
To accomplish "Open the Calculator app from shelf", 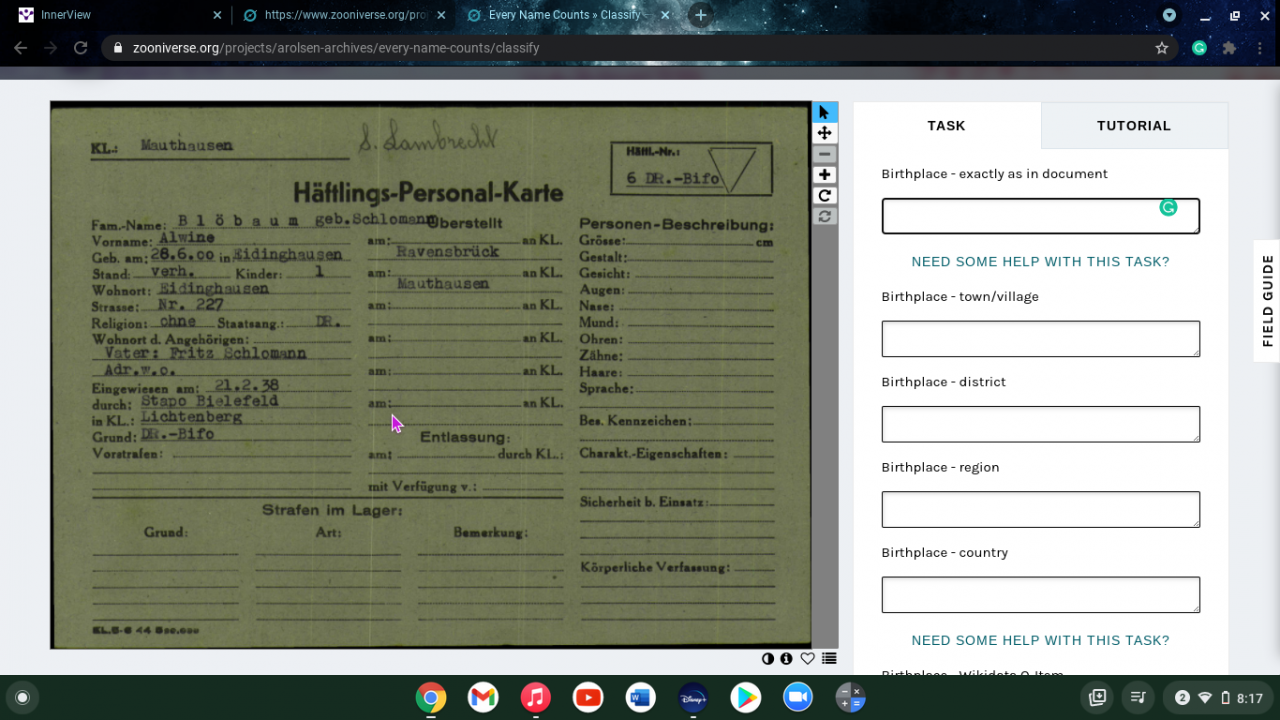I will 850,697.
